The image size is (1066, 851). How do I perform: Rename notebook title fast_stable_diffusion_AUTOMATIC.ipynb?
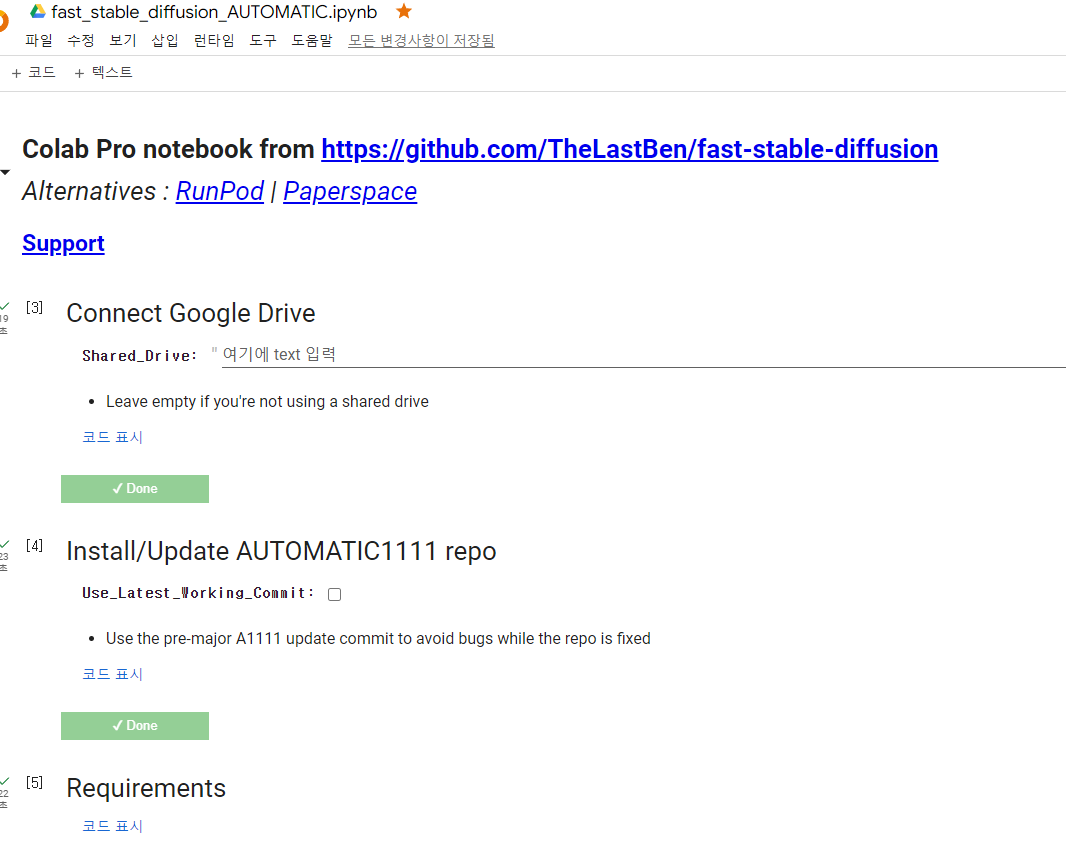tap(214, 12)
